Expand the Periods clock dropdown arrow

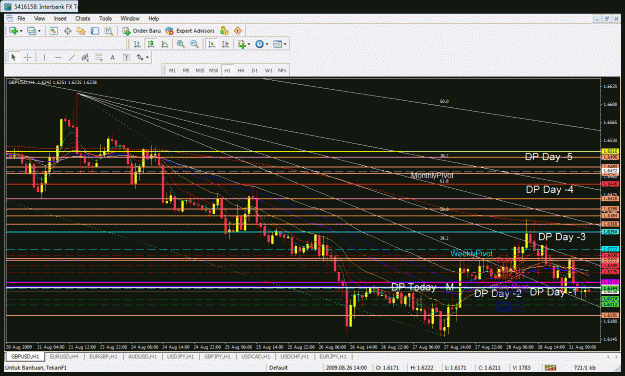tap(267, 44)
